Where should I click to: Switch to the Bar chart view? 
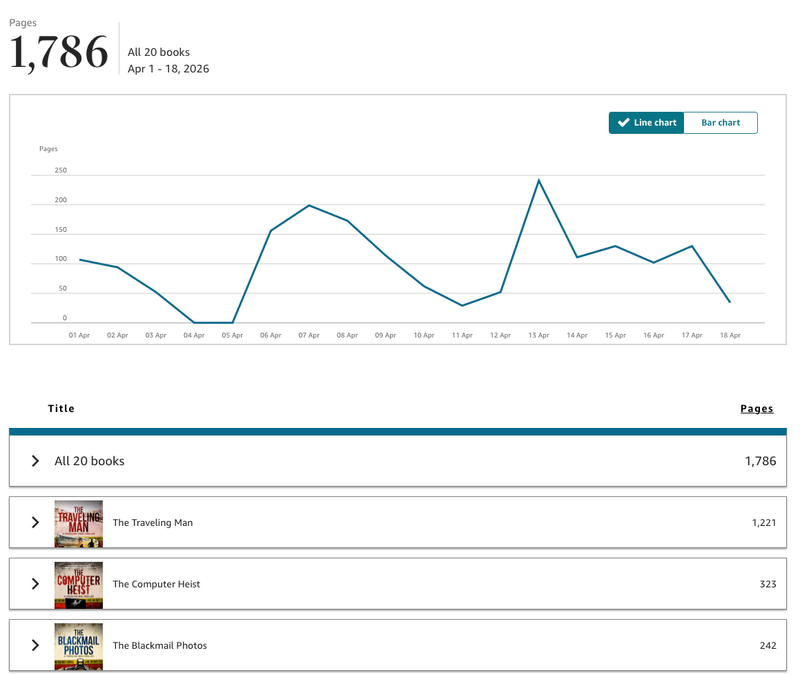(x=720, y=123)
